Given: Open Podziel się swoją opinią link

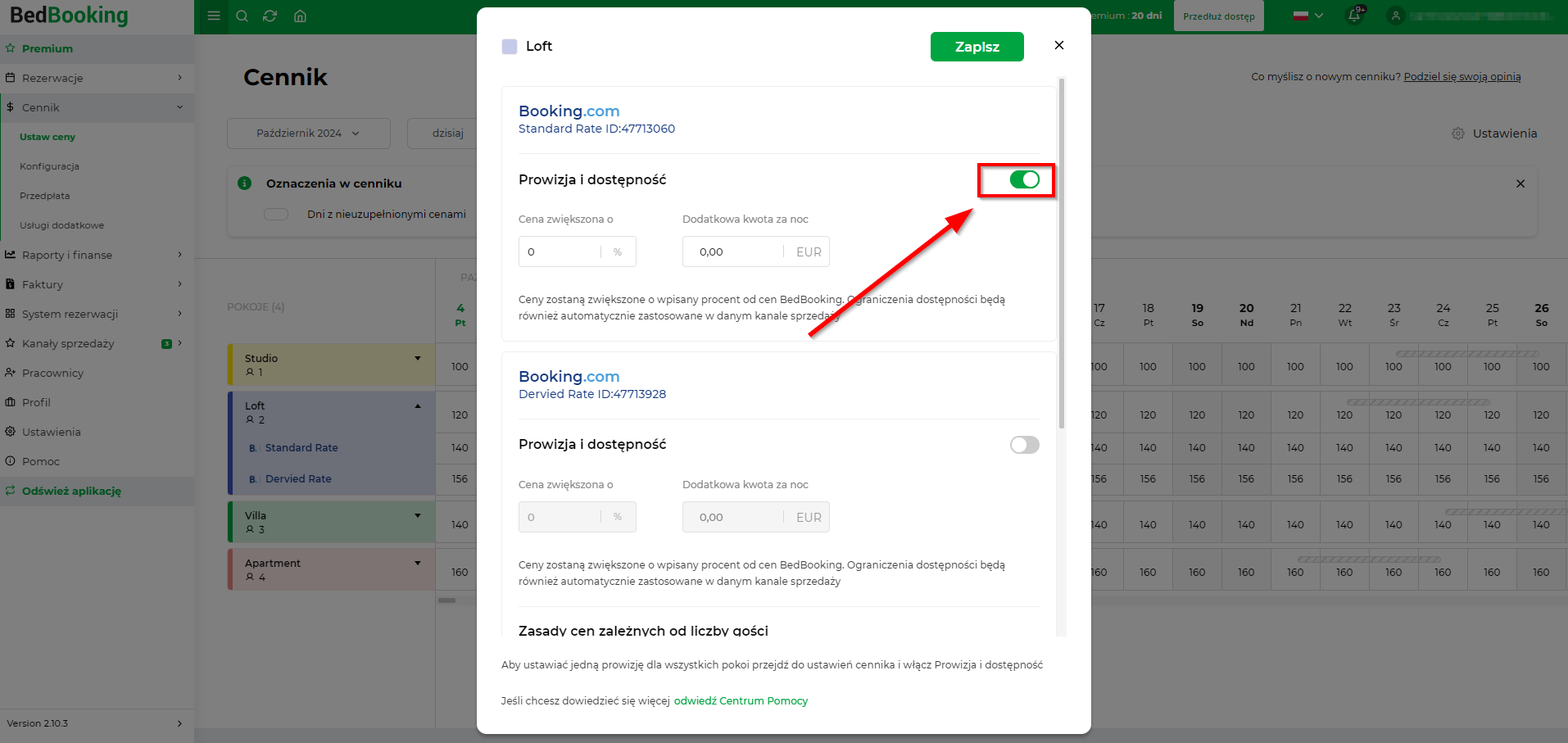Looking at the screenshot, I should (x=1462, y=76).
